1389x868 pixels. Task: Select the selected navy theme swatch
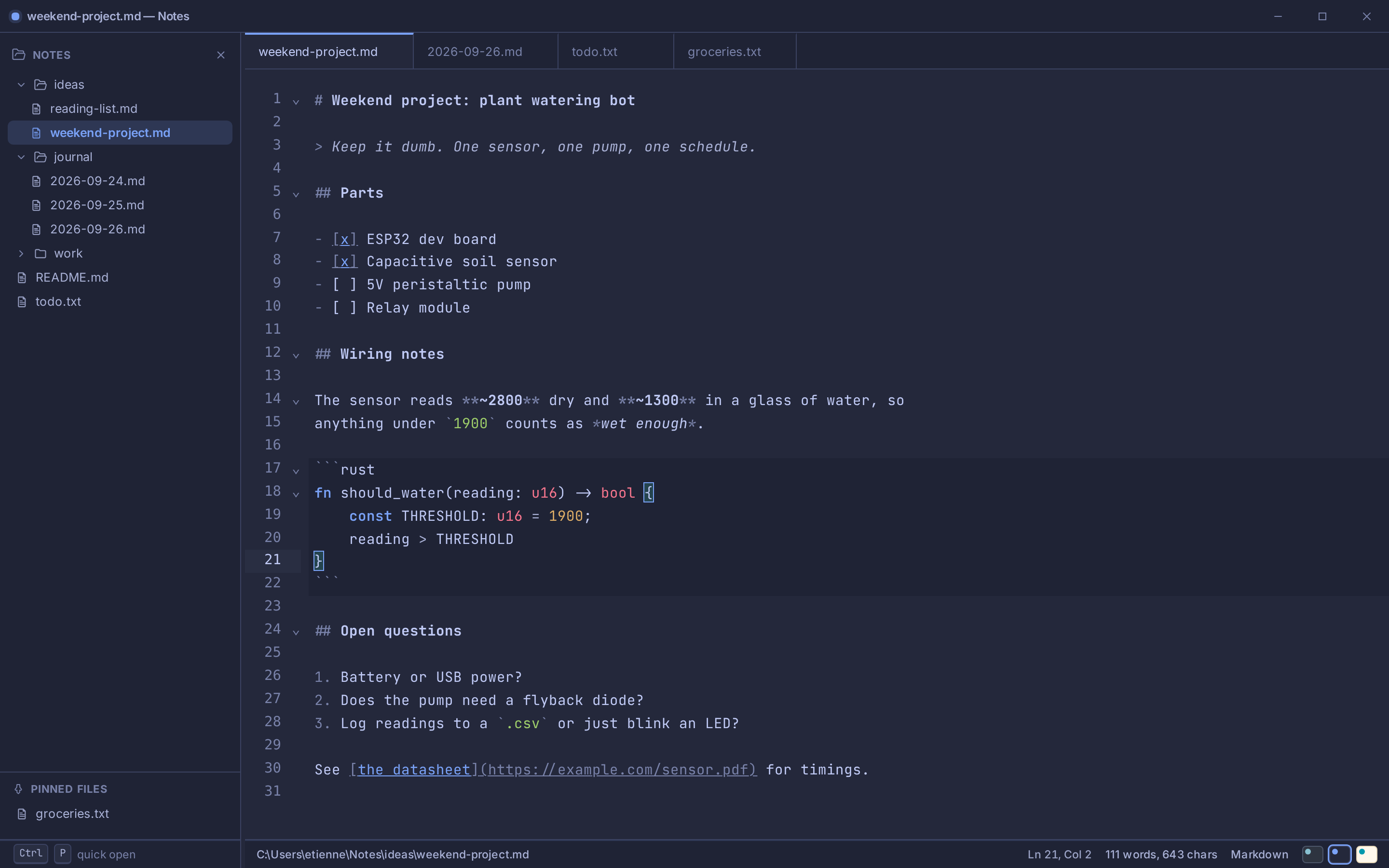1340,854
